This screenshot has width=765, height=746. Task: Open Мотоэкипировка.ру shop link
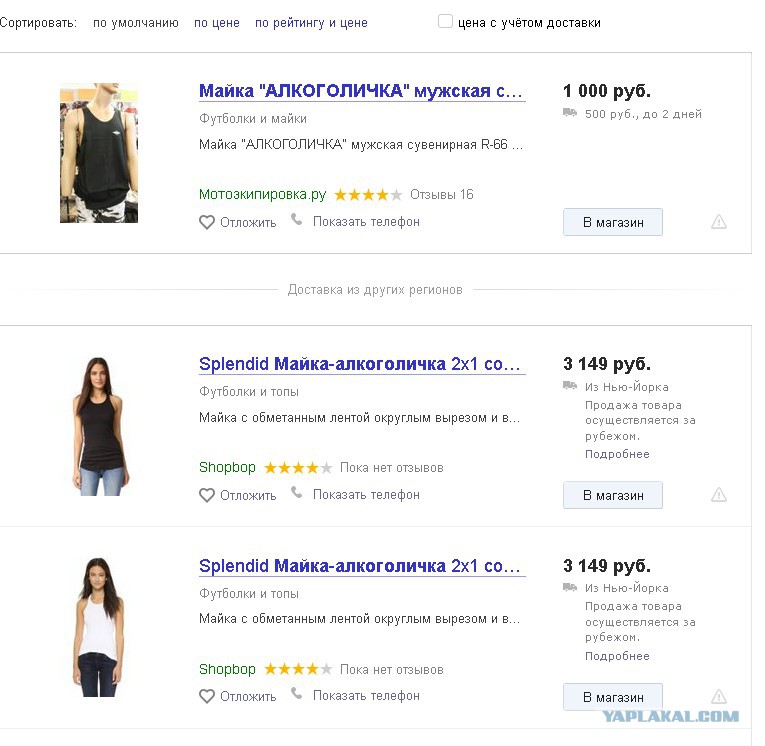[262, 195]
